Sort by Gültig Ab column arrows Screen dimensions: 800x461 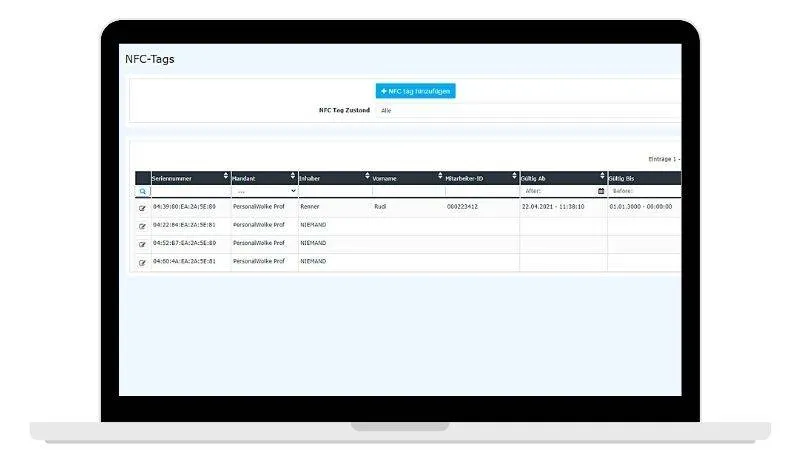[x=602, y=177]
